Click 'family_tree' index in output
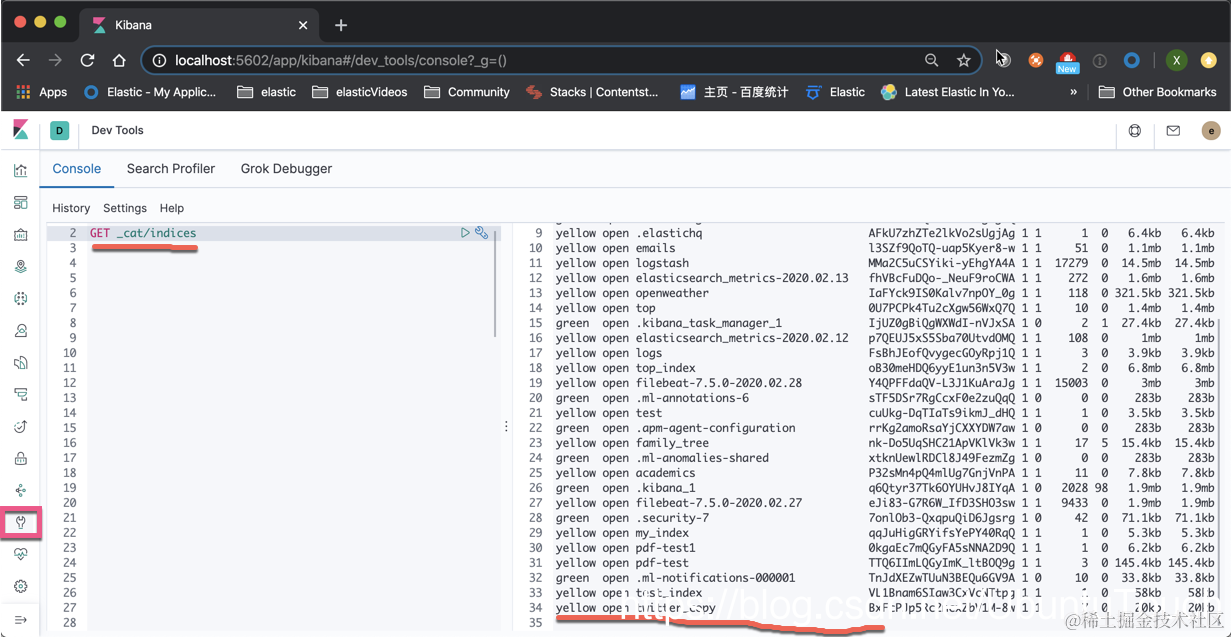This screenshot has height=637, width=1231. (x=672, y=443)
